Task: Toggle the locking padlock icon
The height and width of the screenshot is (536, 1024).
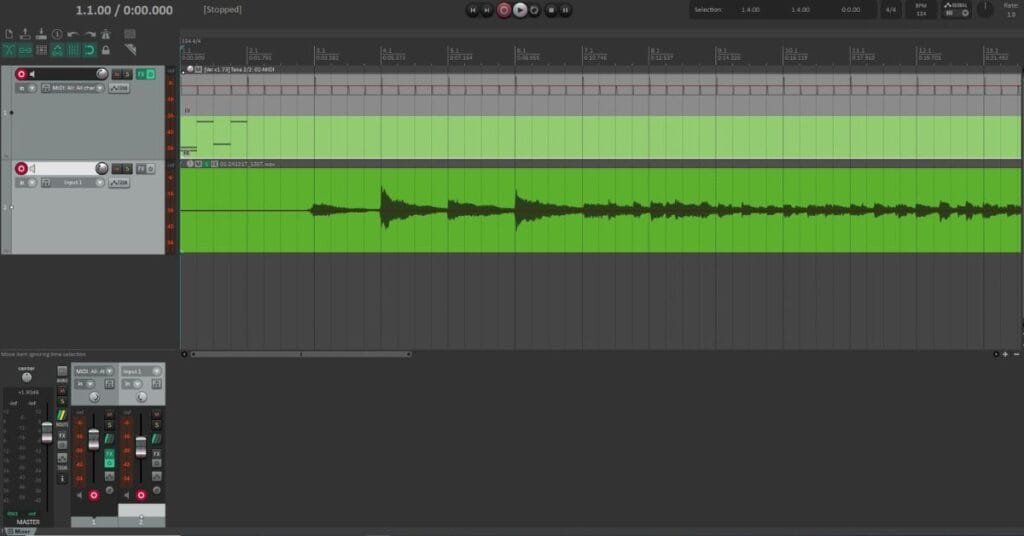Action: pos(106,50)
